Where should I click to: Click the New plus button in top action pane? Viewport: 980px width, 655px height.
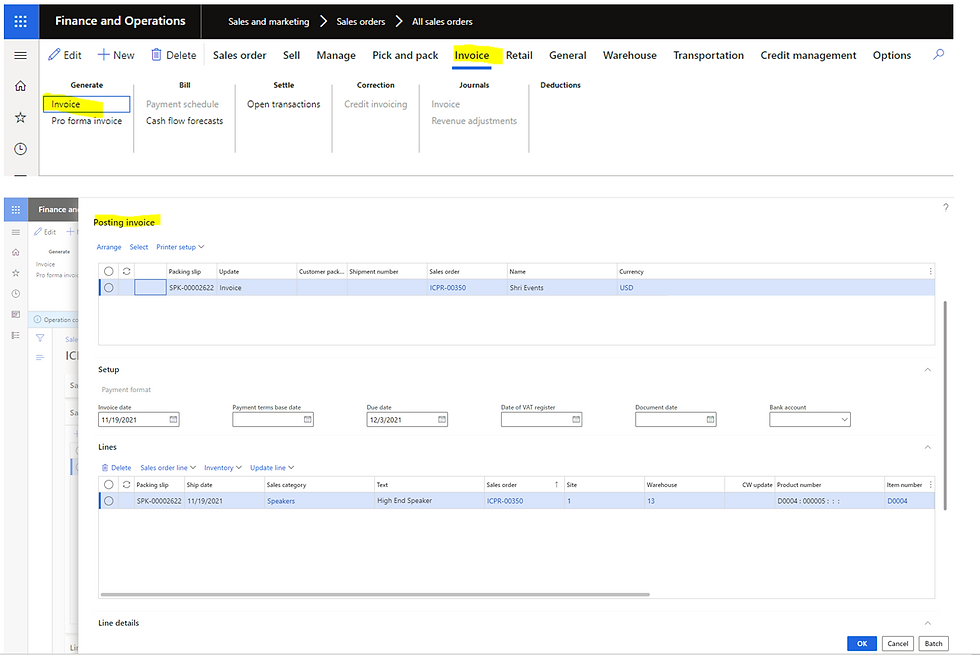tap(116, 55)
